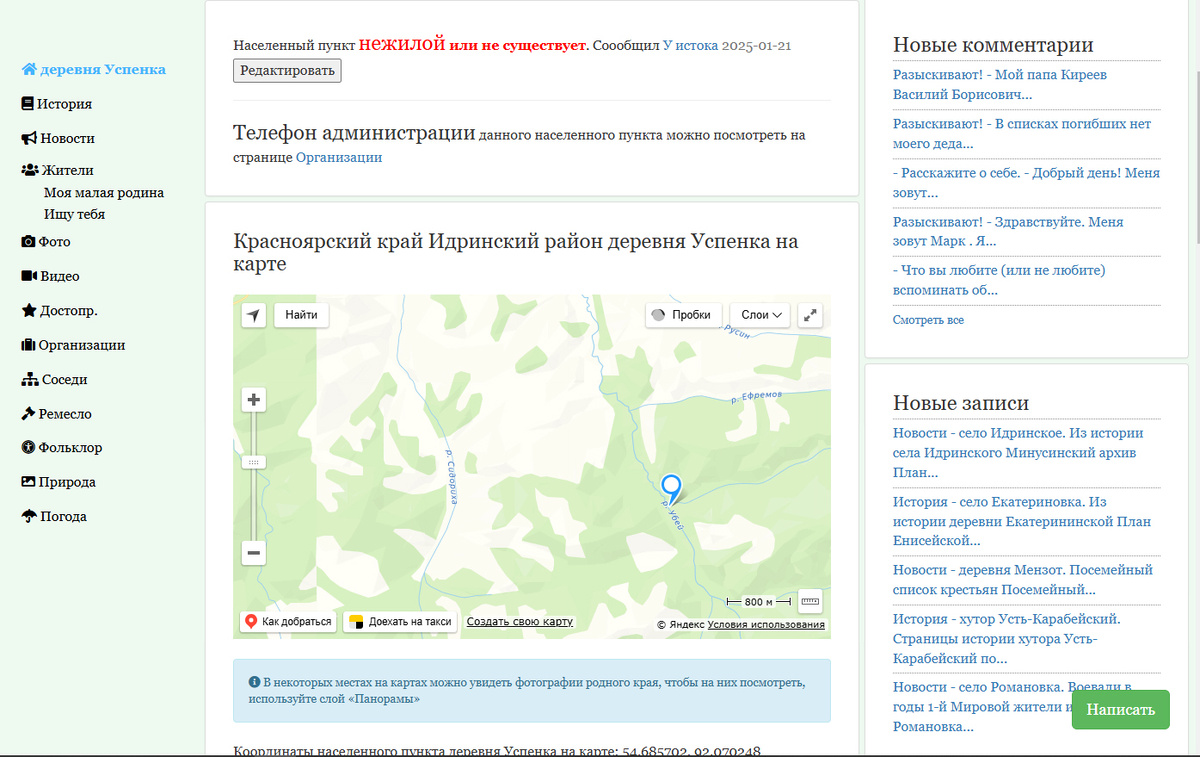This screenshot has width=1200, height=757.
Task: Open the У истока user link
Action: coord(690,46)
